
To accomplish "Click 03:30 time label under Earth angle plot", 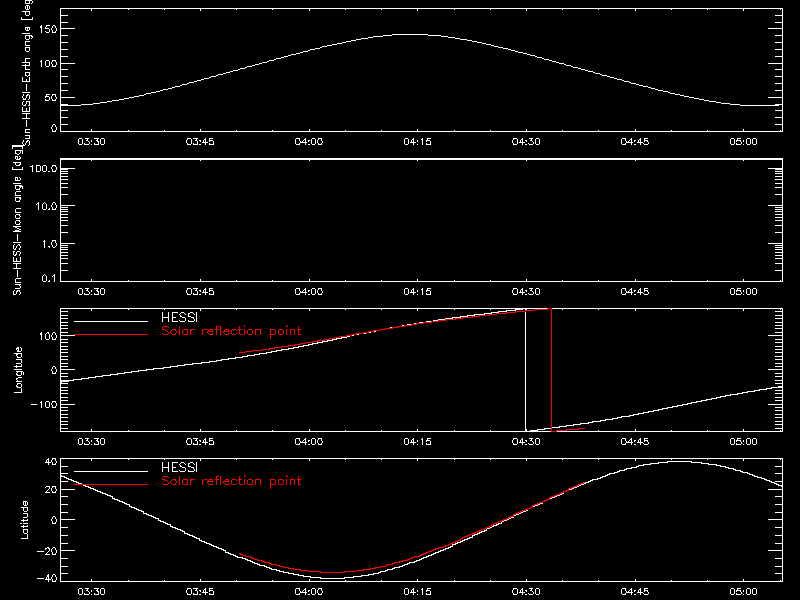I will [x=91, y=141].
